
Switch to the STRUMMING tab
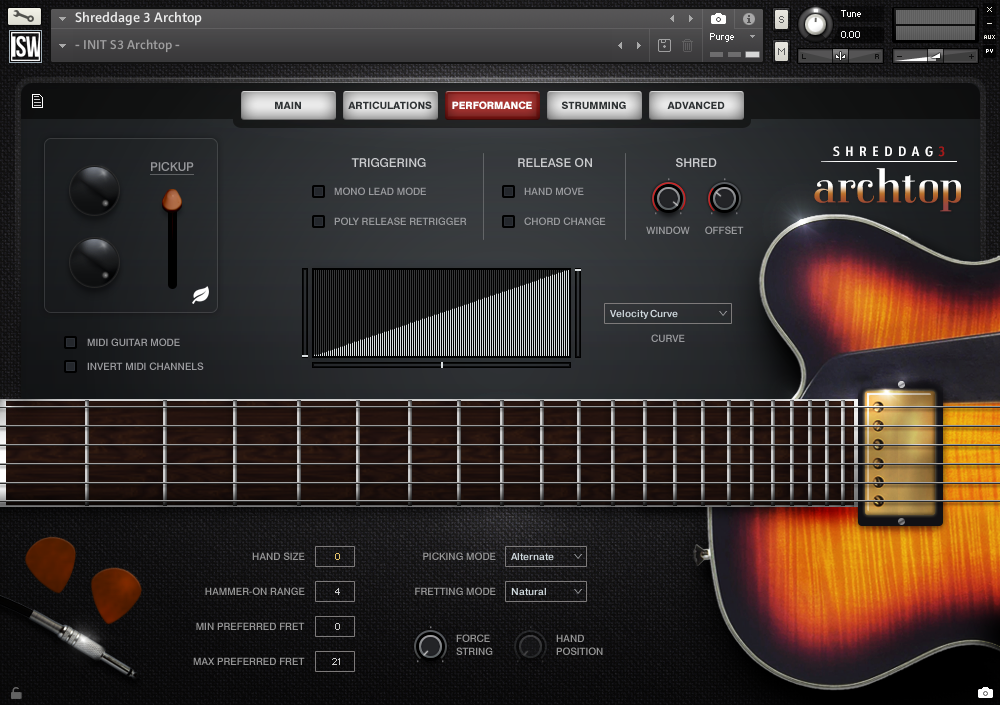594,104
